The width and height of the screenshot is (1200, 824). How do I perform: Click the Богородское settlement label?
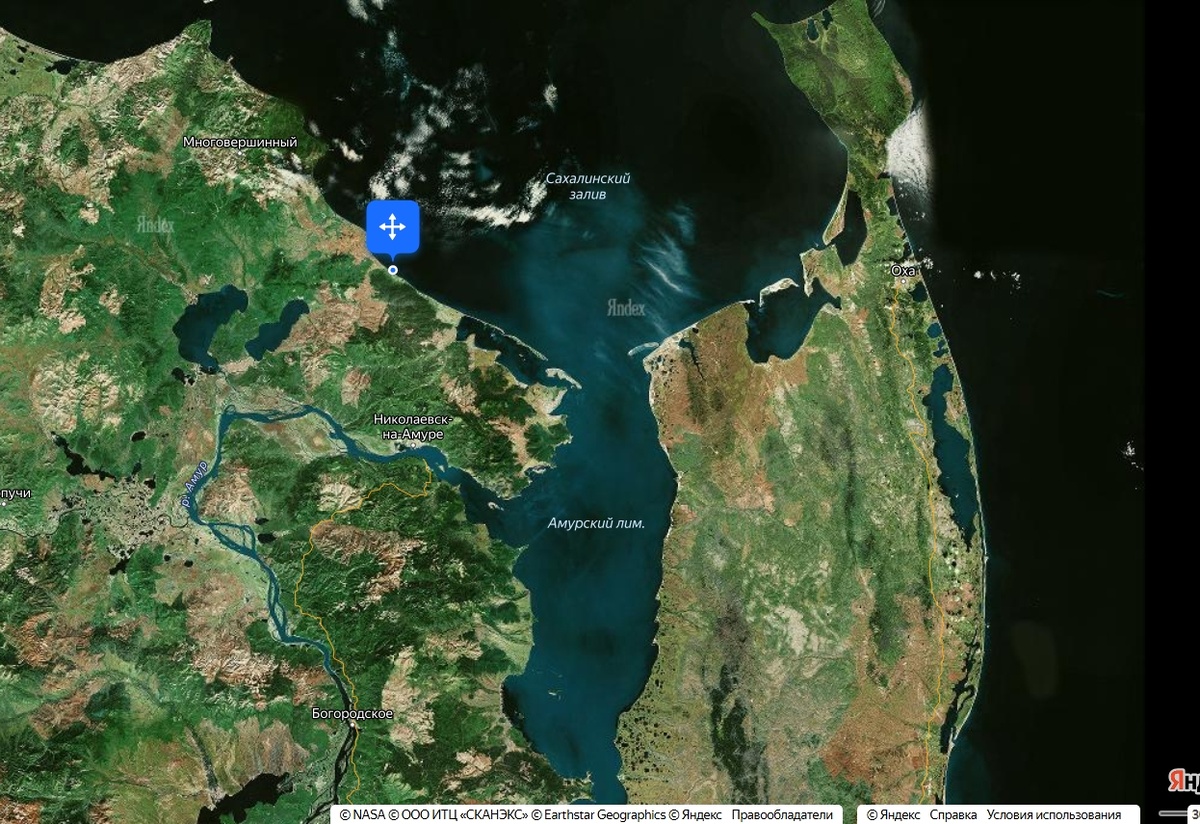[x=354, y=714]
